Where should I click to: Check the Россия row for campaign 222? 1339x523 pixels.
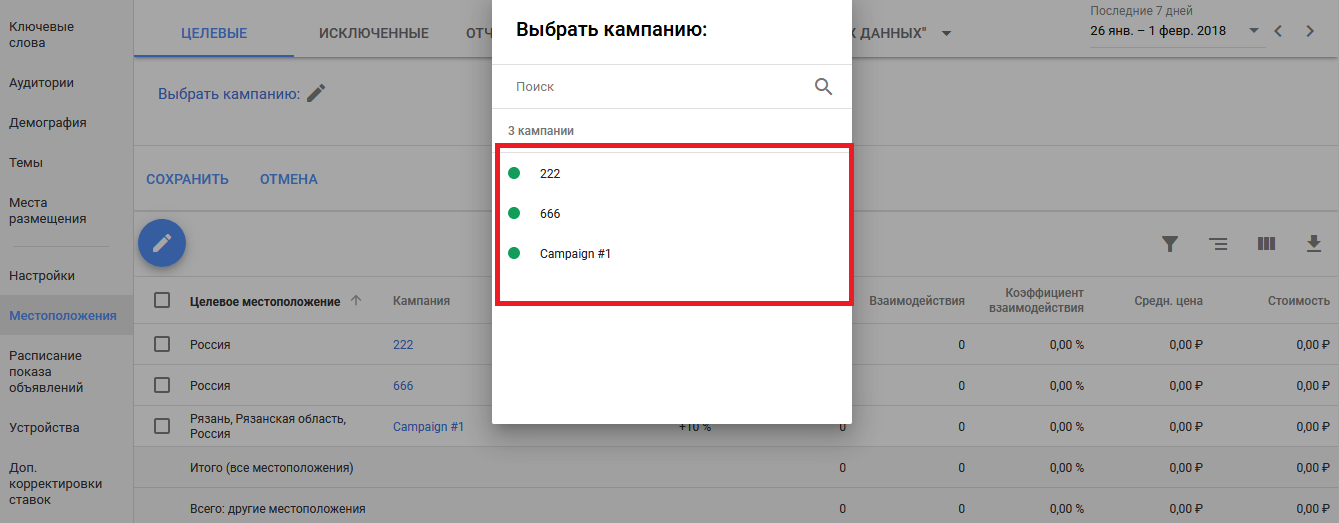point(162,344)
